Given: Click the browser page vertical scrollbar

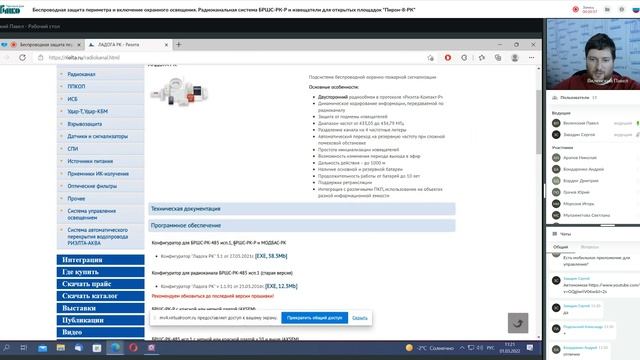Looking at the screenshot, I should coord(538,122).
